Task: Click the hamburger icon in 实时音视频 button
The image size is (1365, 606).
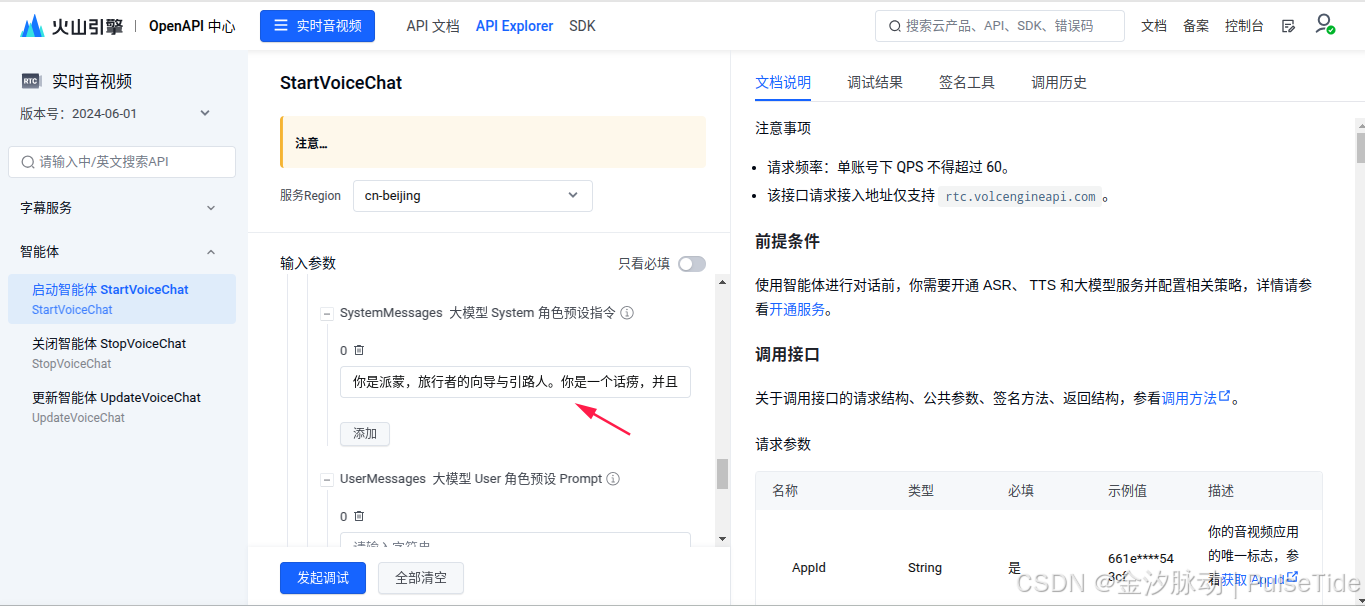Action: pos(281,26)
